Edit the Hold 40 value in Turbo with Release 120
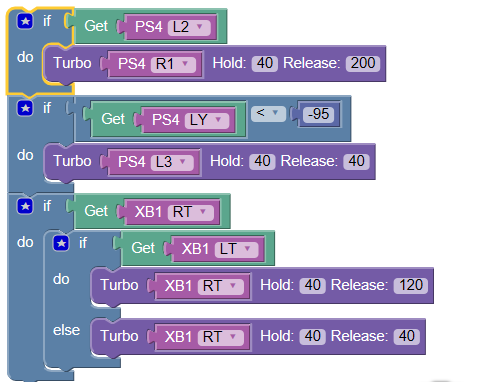 [x=312, y=286]
